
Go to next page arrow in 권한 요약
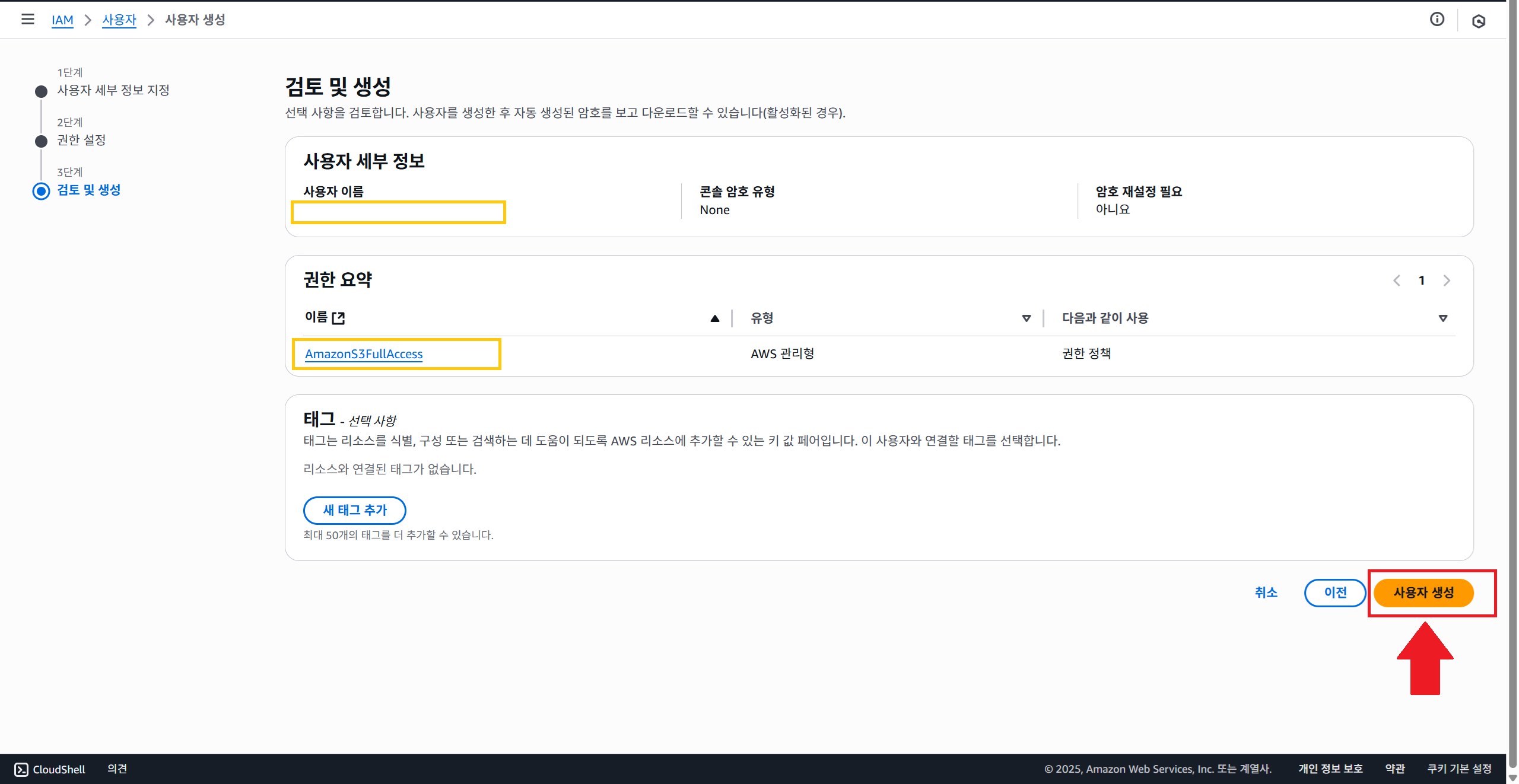[1447, 281]
